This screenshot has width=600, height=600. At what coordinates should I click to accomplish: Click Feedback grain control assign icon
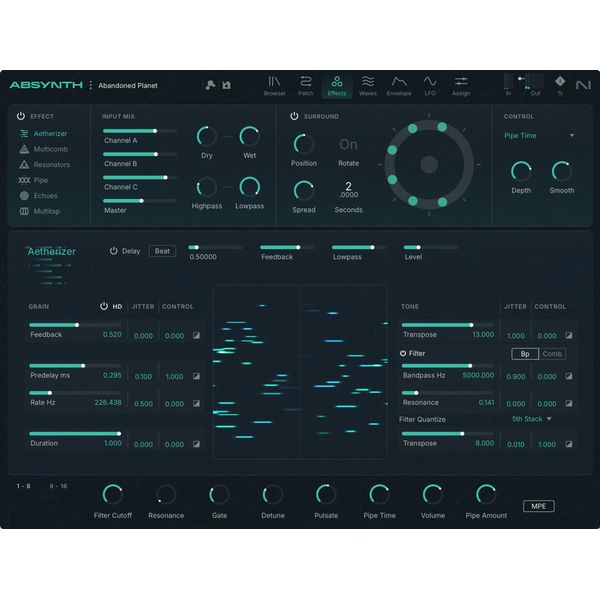click(196, 335)
